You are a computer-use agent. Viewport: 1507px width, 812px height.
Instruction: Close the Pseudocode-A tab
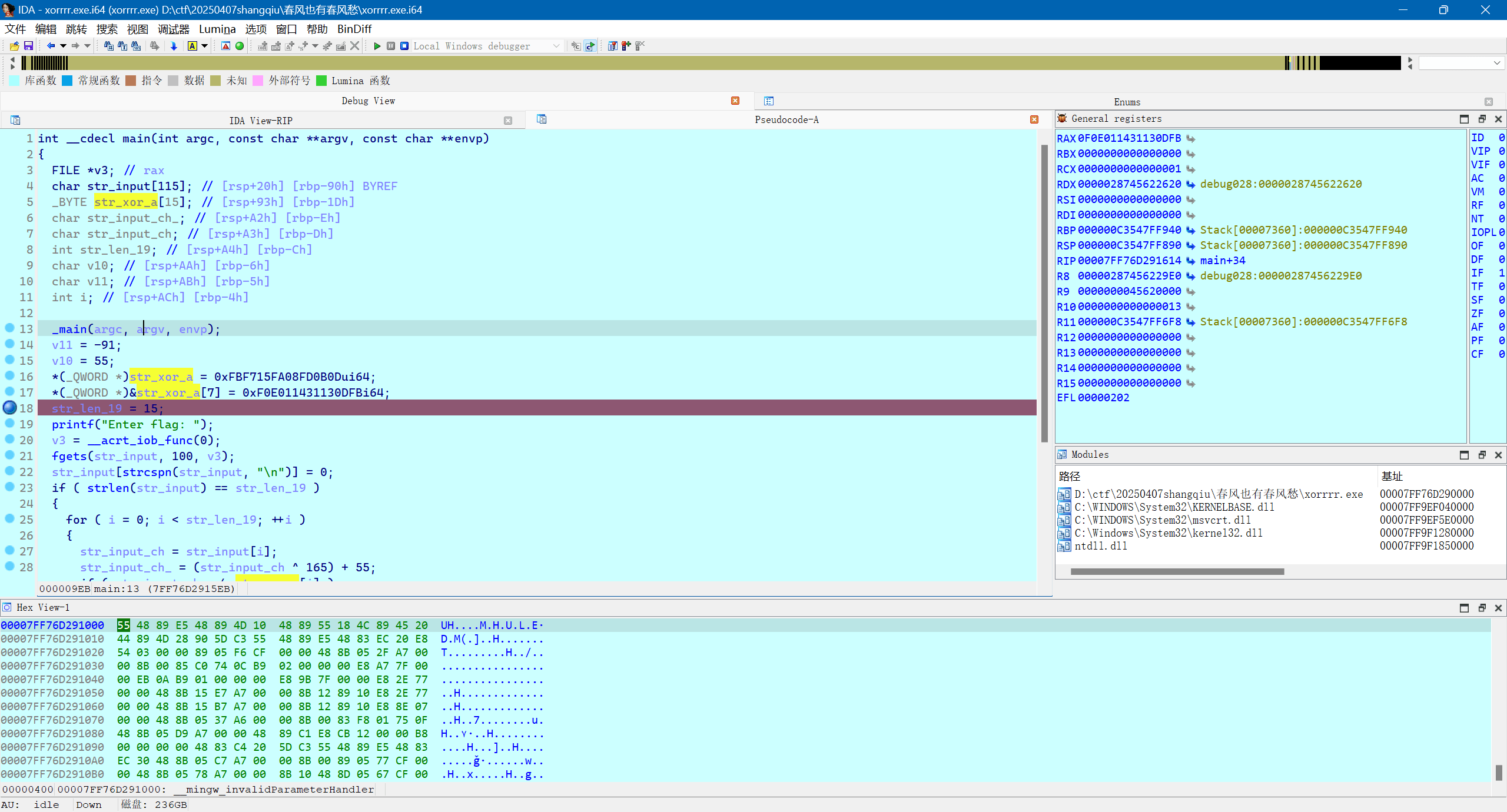click(1034, 119)
